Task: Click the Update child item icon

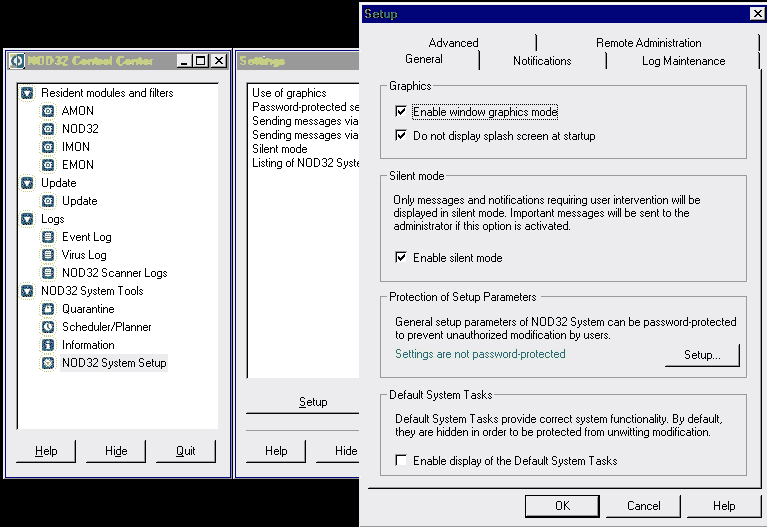Action: [48, 201]
